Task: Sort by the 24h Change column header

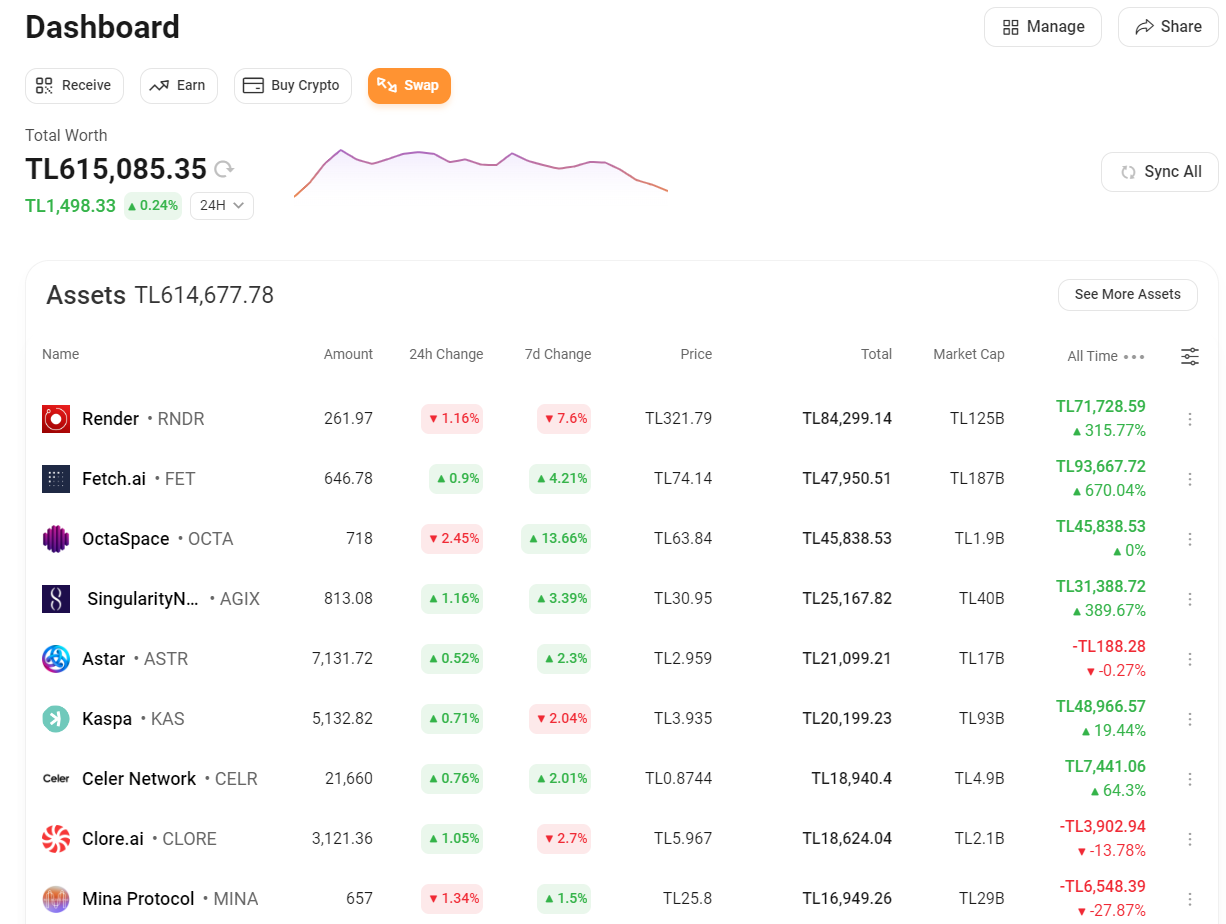Action: [446, 354]
